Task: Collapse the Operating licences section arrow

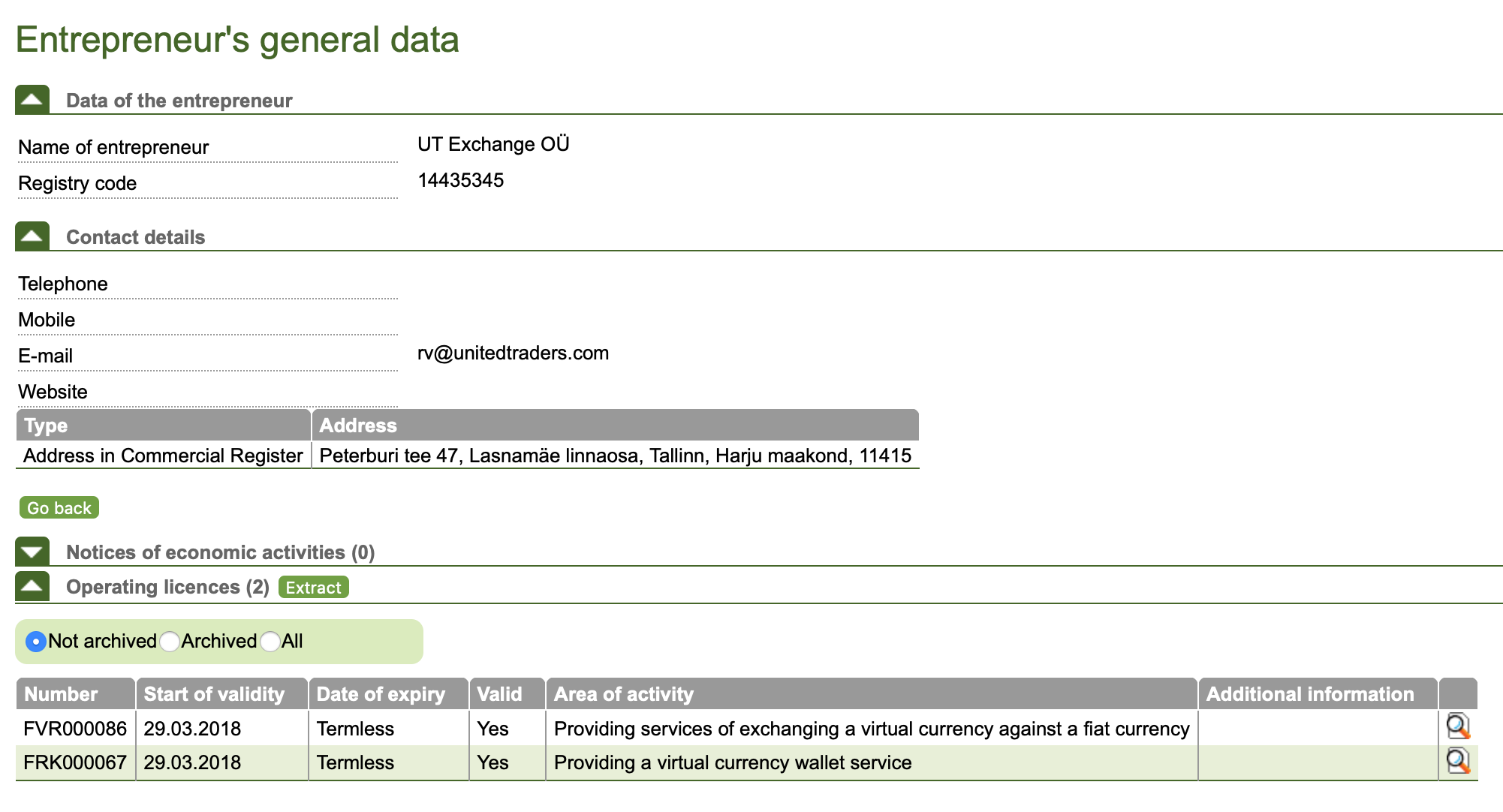Action: pyautogui.click(x=32, y=586)
